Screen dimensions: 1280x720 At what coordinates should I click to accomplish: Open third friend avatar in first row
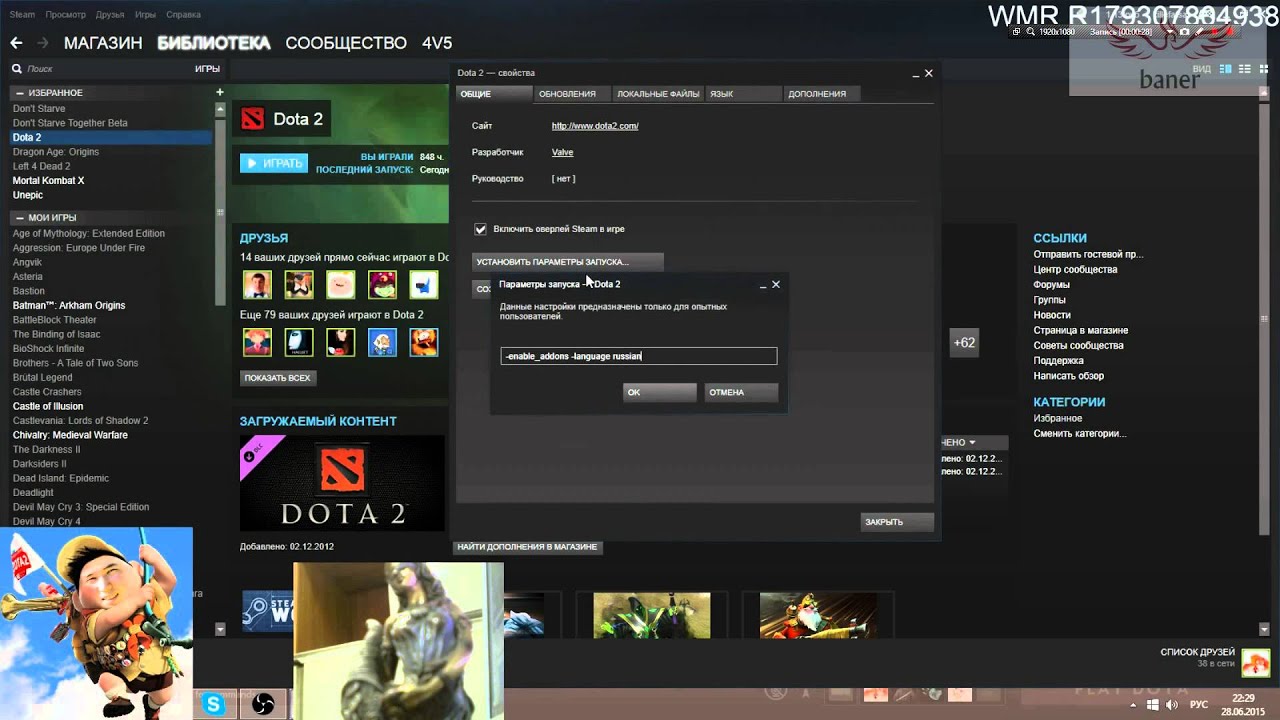340,284
